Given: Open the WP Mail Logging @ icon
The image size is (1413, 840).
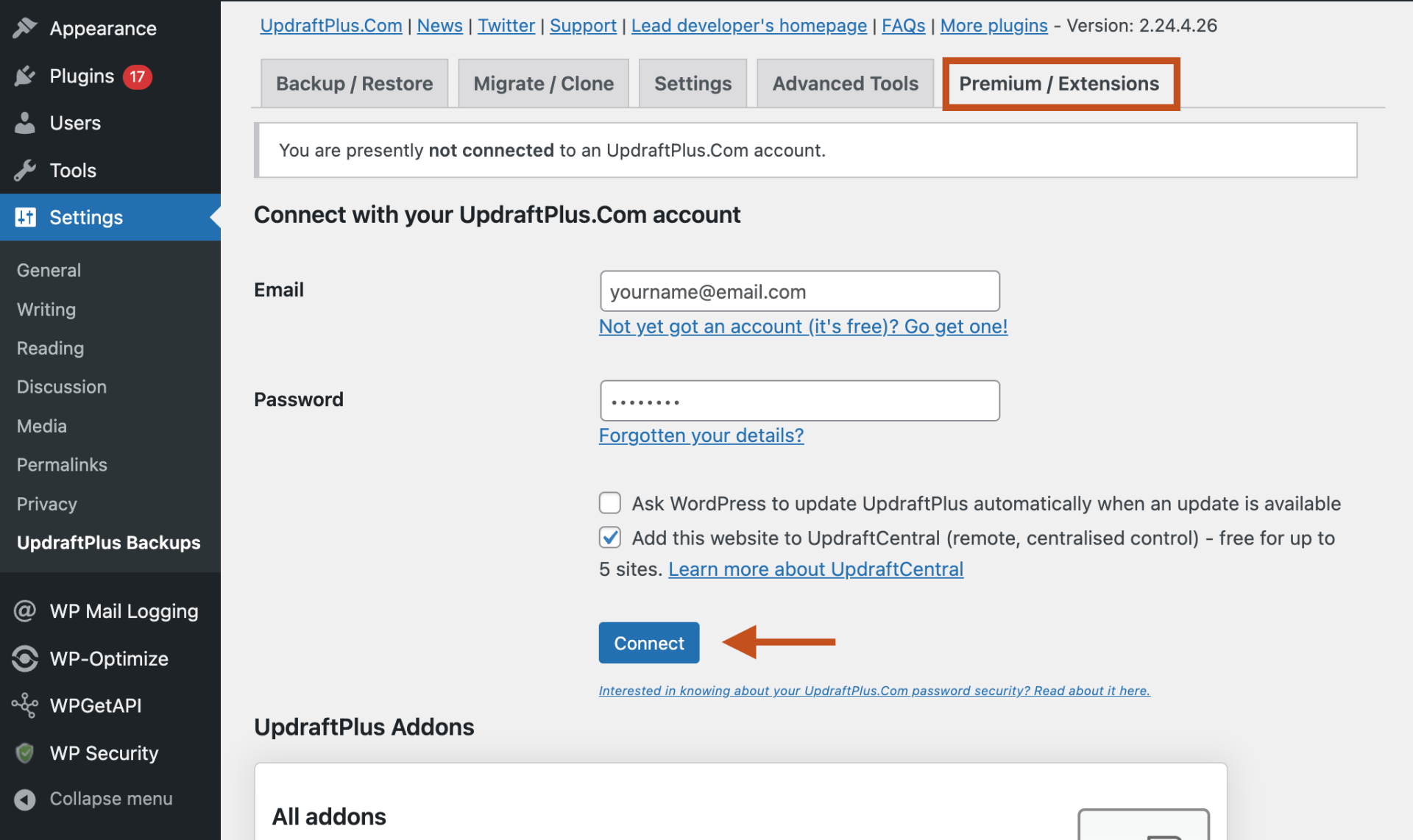Looking at the screenshot, I should [25, 611].
